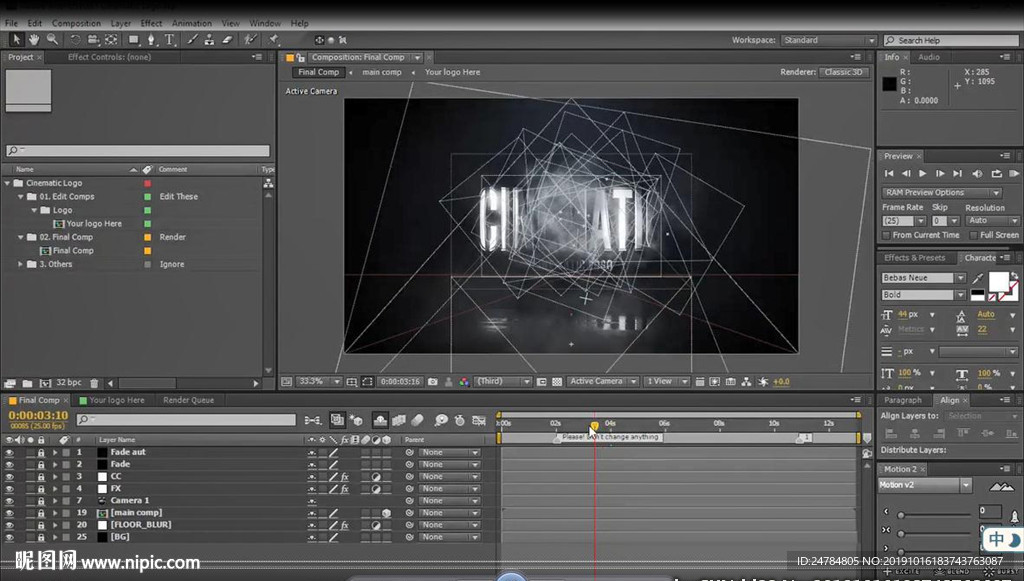Switch to Render Queue tab

pos(188,400)
